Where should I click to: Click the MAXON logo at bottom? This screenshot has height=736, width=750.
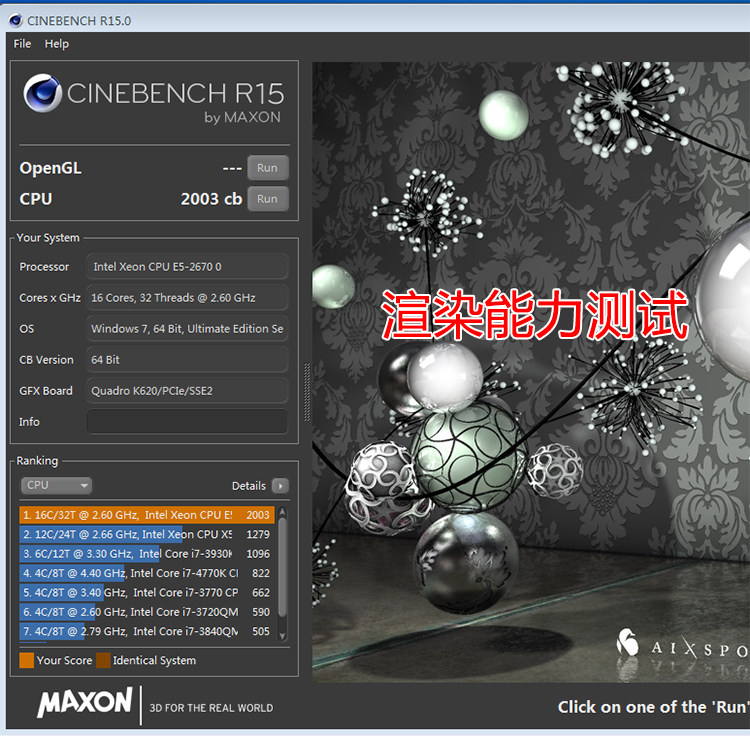[85, 702]
